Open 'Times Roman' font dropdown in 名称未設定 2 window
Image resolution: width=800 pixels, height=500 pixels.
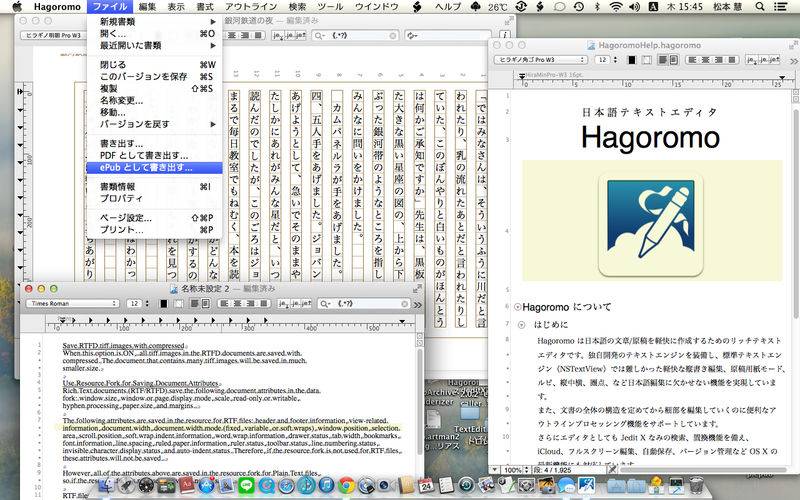point(72,304)
